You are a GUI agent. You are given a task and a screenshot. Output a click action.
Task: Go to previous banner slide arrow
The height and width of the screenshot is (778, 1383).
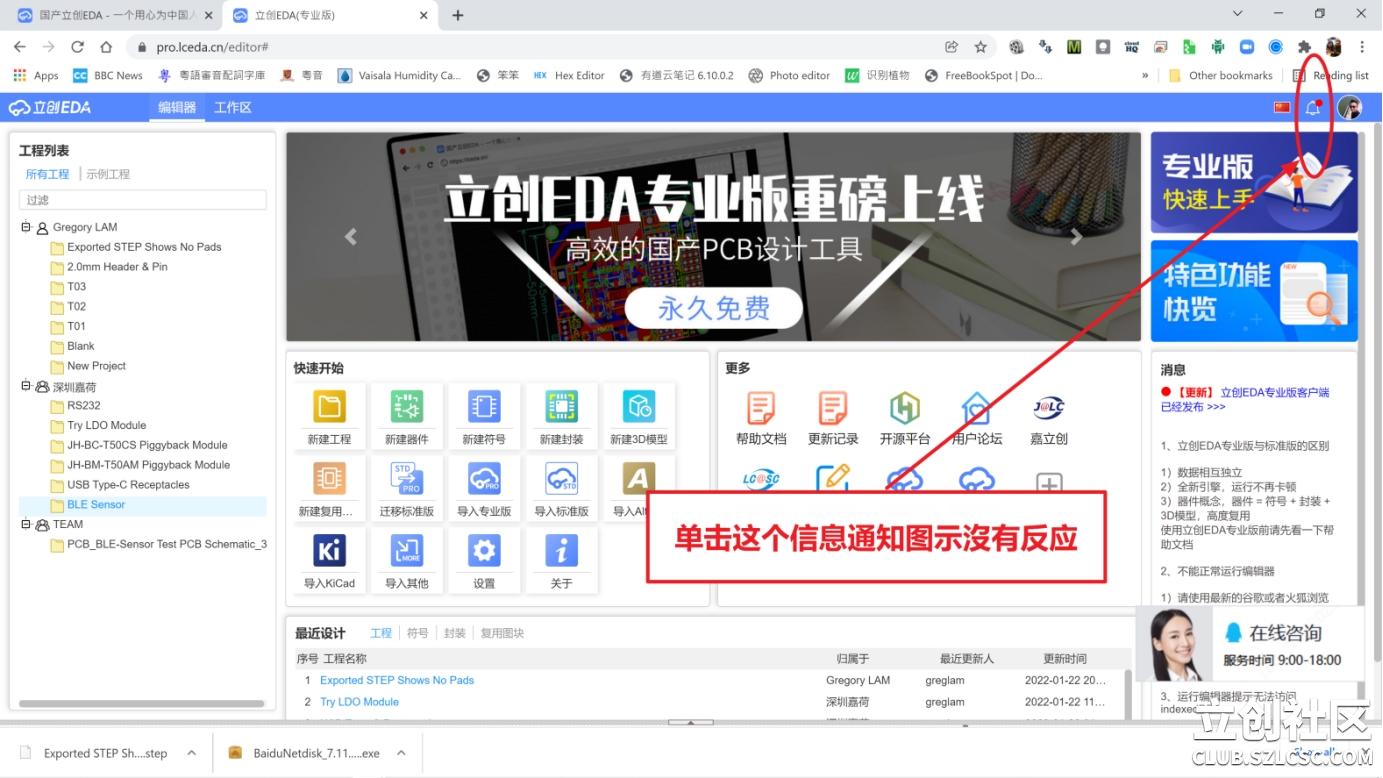point(351,237)
